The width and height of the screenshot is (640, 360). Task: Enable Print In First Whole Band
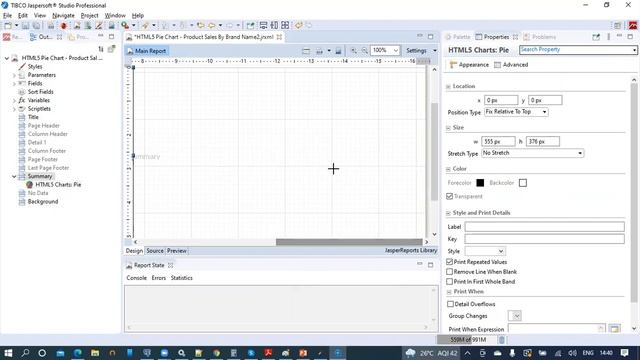[450, 281]
